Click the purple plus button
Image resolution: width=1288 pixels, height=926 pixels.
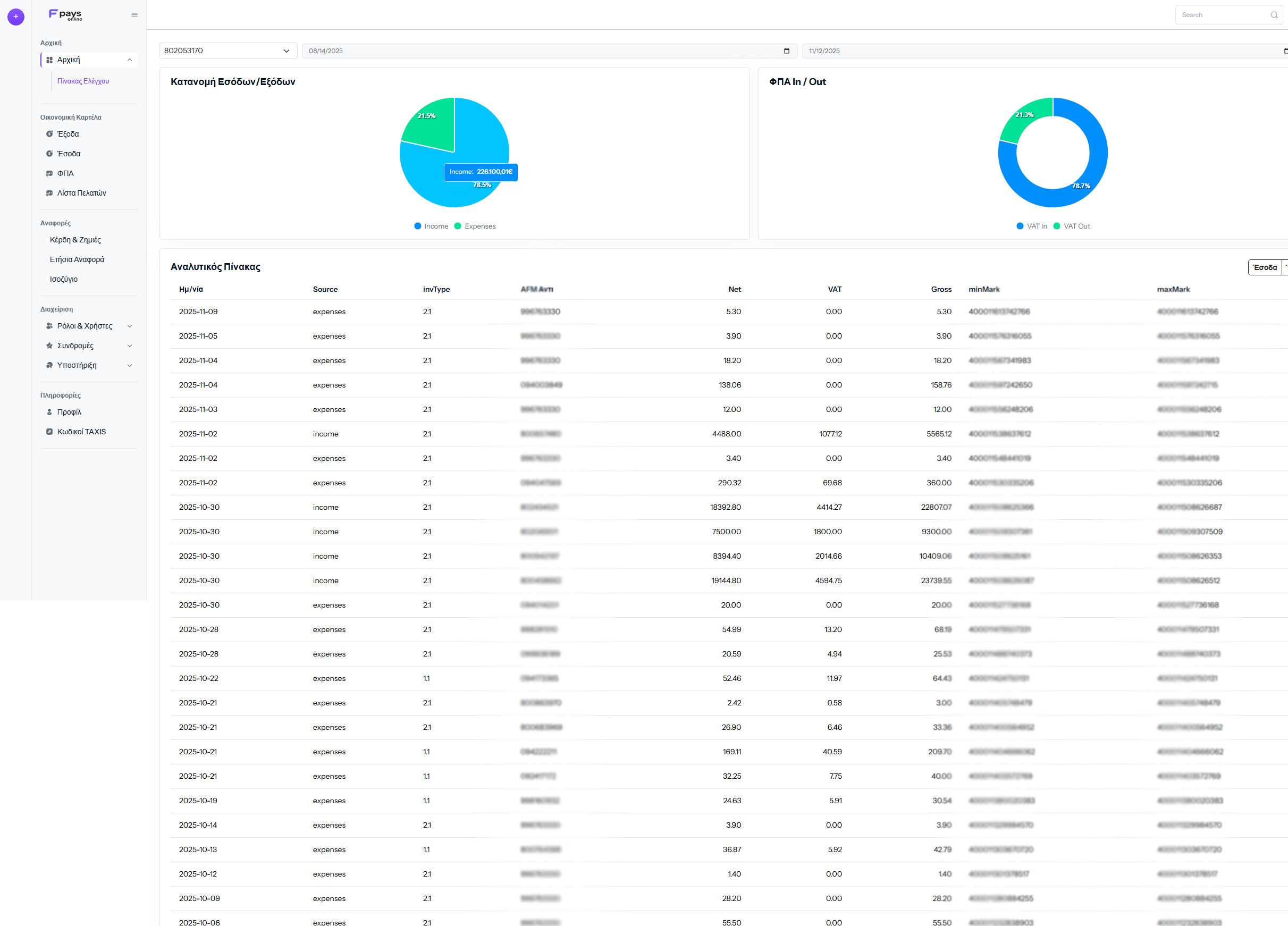[x=16, y=16]
